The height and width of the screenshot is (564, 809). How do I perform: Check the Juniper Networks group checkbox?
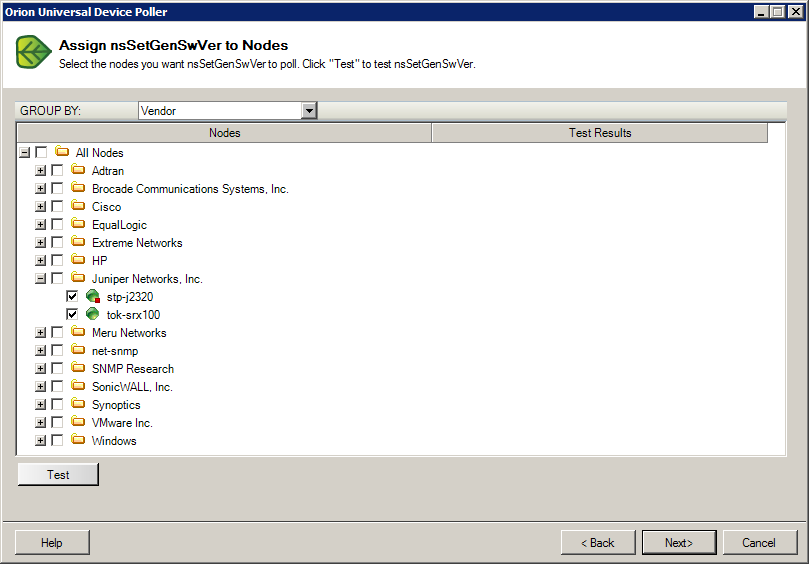click(x=57, y=279)
